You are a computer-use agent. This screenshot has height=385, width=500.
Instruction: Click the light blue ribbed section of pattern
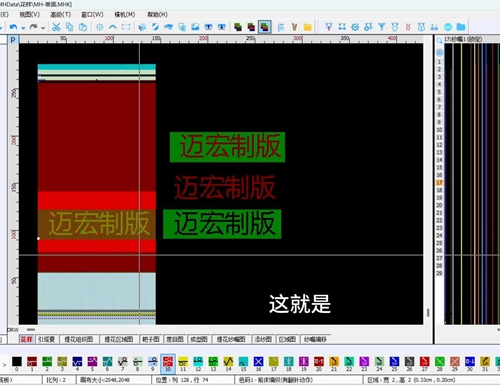tap(97, 291)
